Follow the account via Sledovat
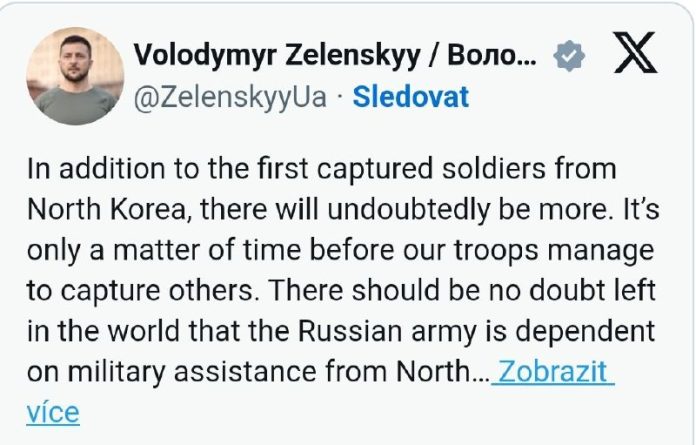Viewport: 696px width, 445px height. click(411, 97)
